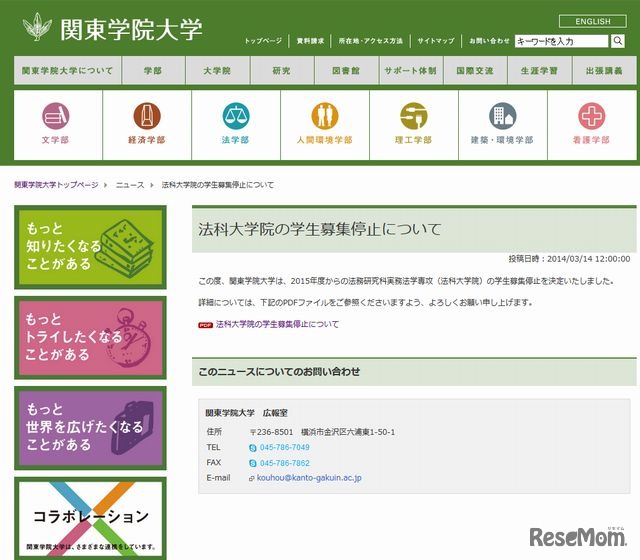Focus the キーワードを入力 search field
Image resolution: width=640 pixels, height=560 pixels.
562,41
